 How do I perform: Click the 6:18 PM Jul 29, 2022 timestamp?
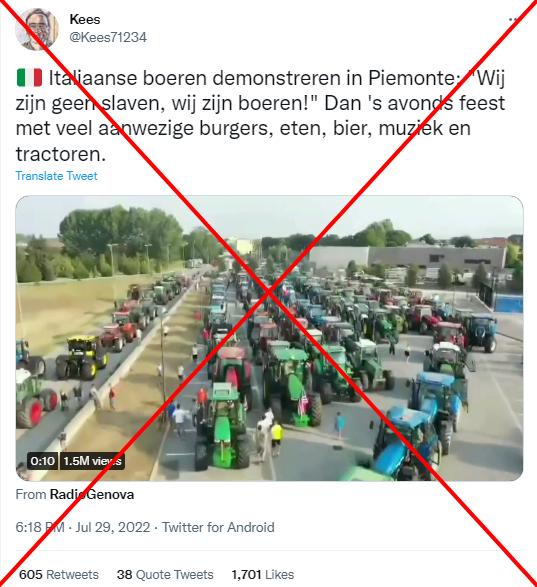pyautogui.click(x=83, y=527)
